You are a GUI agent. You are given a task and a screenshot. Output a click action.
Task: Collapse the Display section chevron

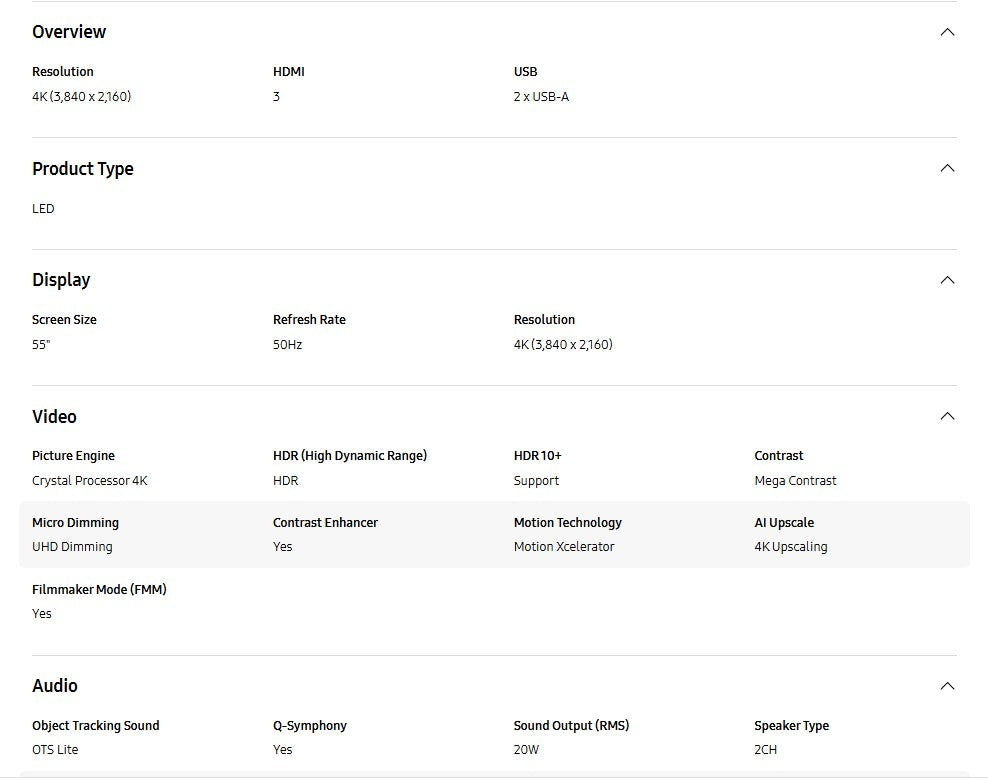947,280
